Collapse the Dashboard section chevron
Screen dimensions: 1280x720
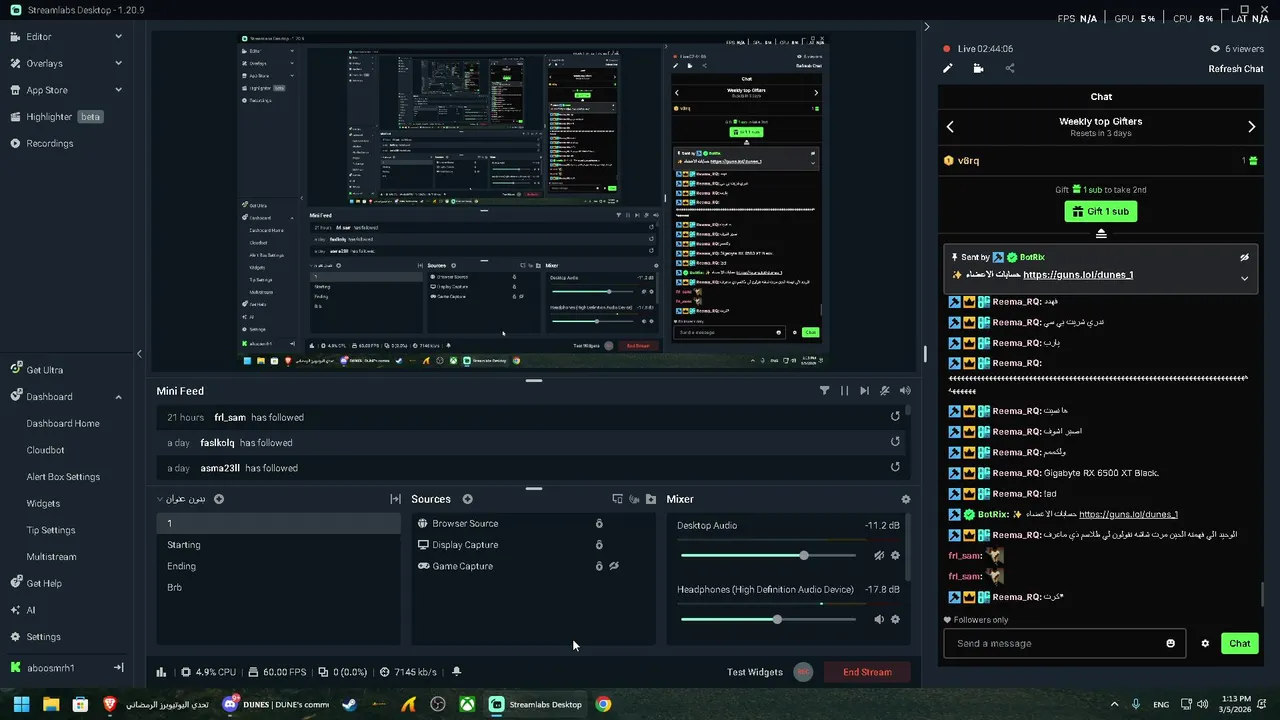coord(118,397)
